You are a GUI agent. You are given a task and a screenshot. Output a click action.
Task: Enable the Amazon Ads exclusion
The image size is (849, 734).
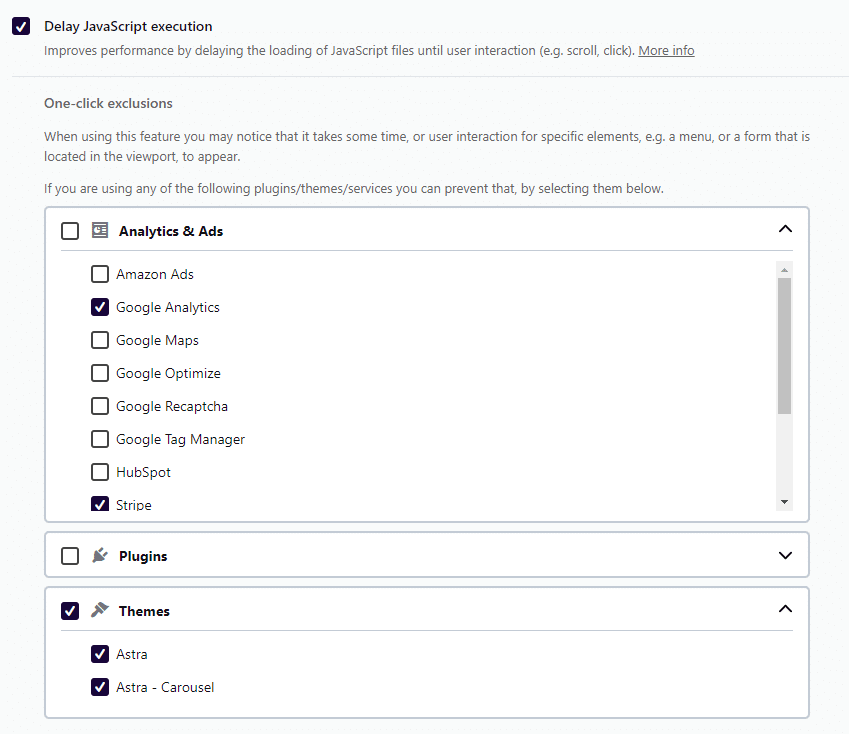click(100, 274)
